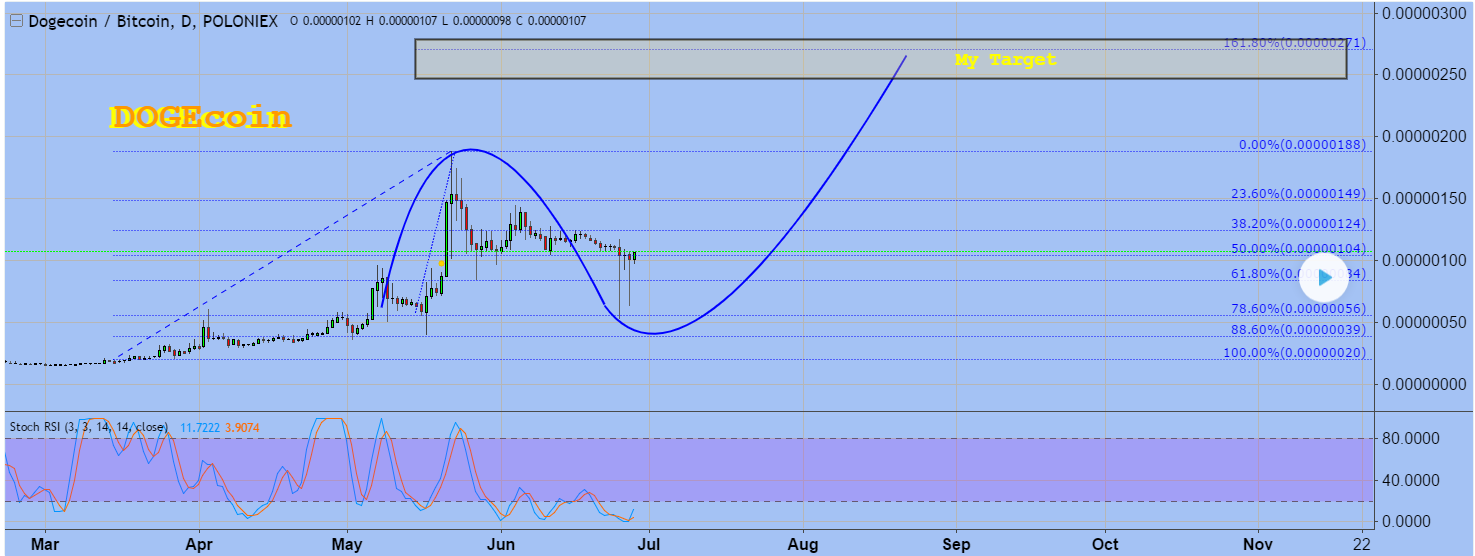Click the '22' date label on the time axis
This screenshot has width=1475, height=556.
[x=1362, y=544]
